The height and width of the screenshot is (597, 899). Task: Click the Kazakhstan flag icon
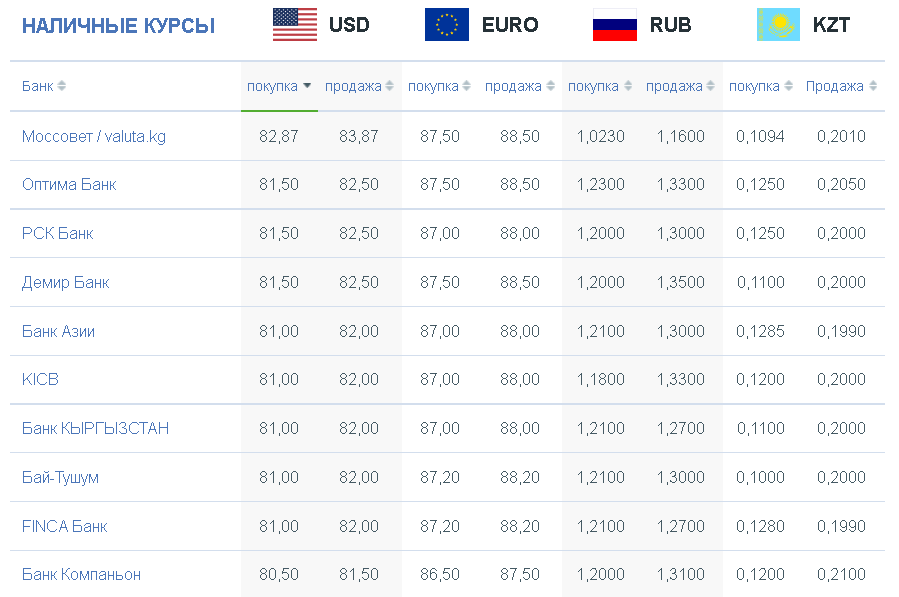(x=778, y=25)
